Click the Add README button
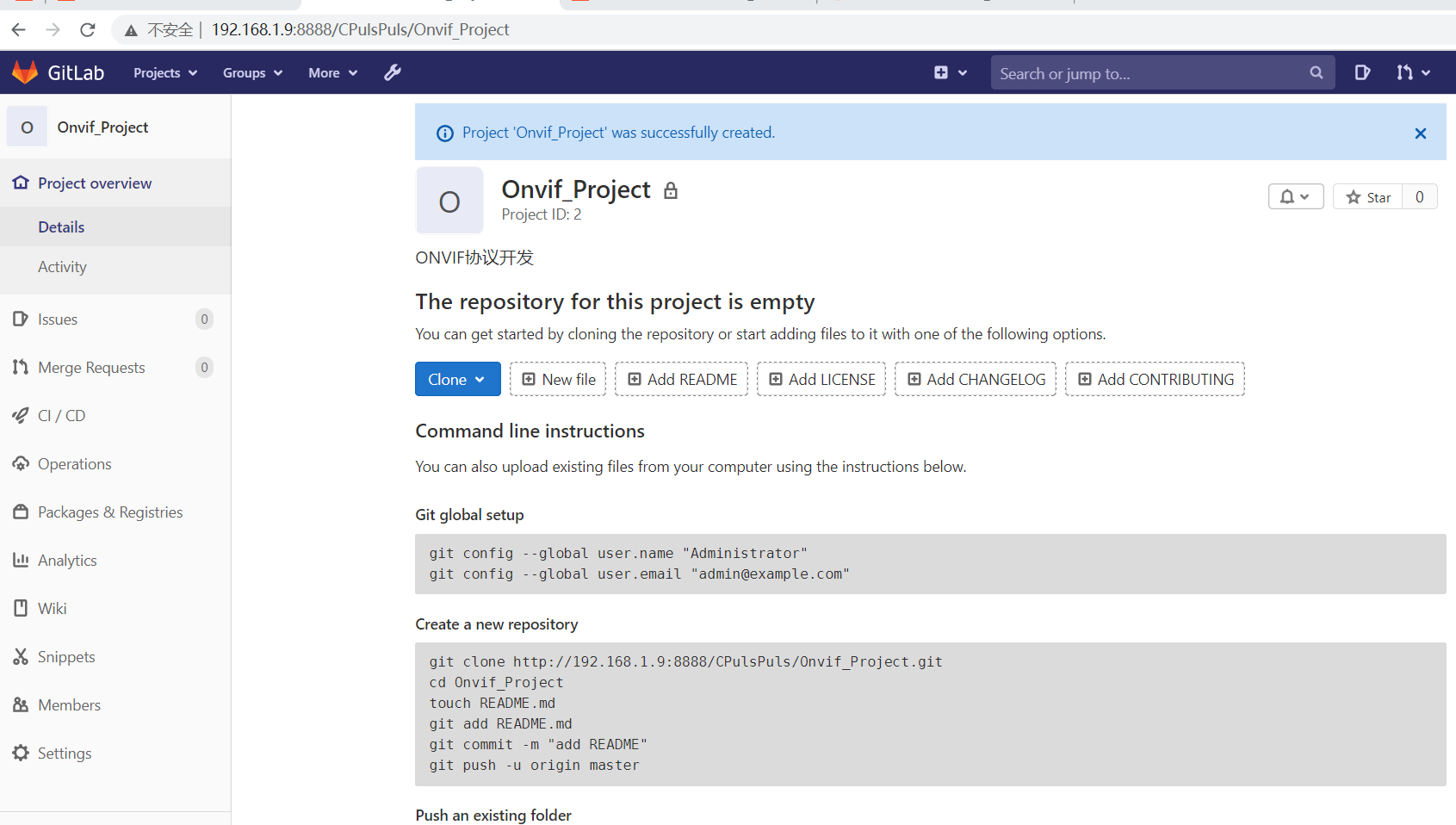This screenshot has width=1456, height=825. (x=682, y=379)
